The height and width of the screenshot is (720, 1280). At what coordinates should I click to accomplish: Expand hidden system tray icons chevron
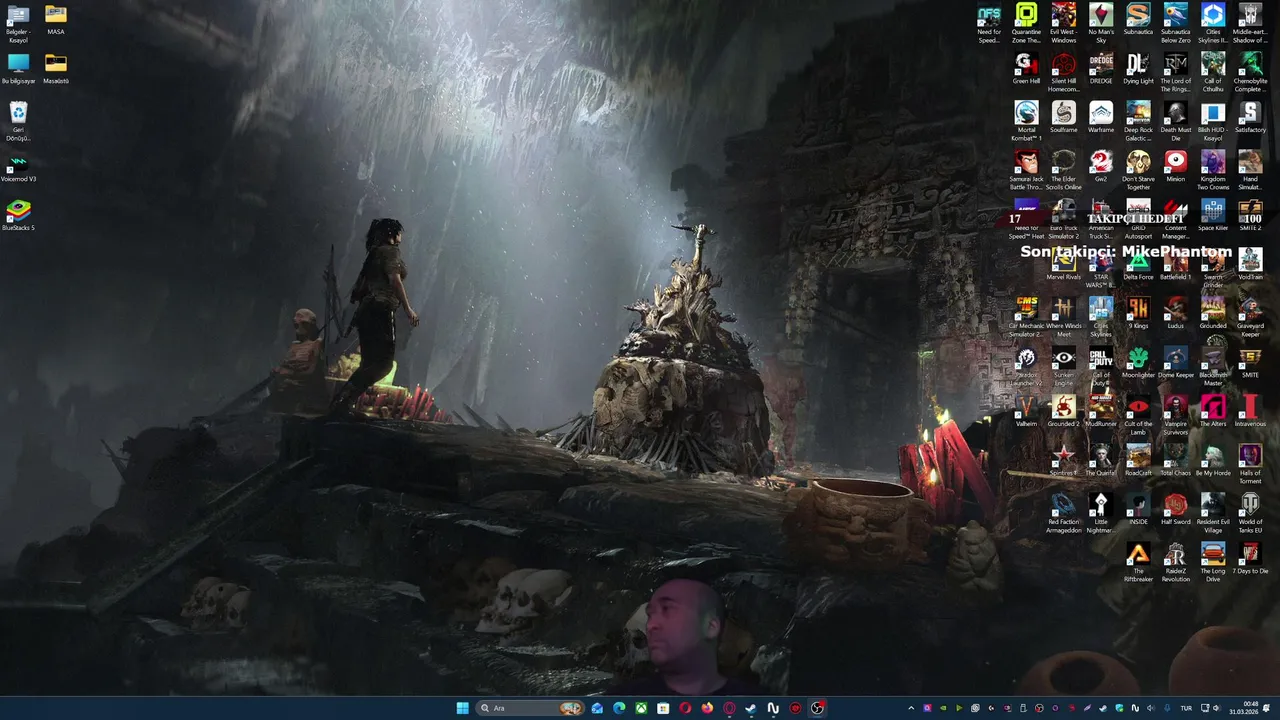[x=911, y=708]
